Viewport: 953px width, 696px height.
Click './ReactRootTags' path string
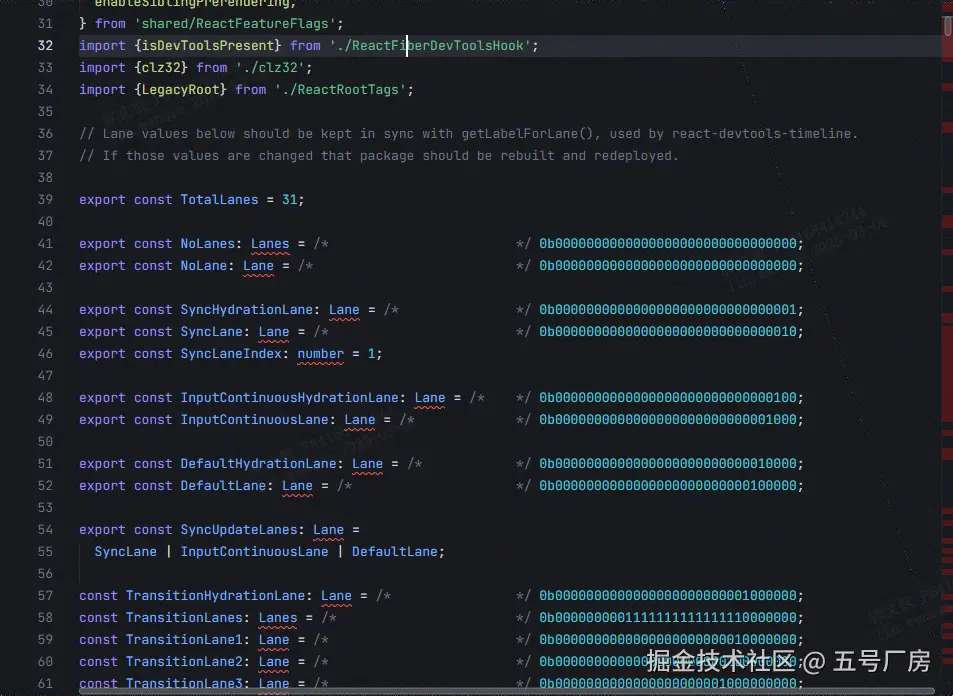(x=340, y=89)
